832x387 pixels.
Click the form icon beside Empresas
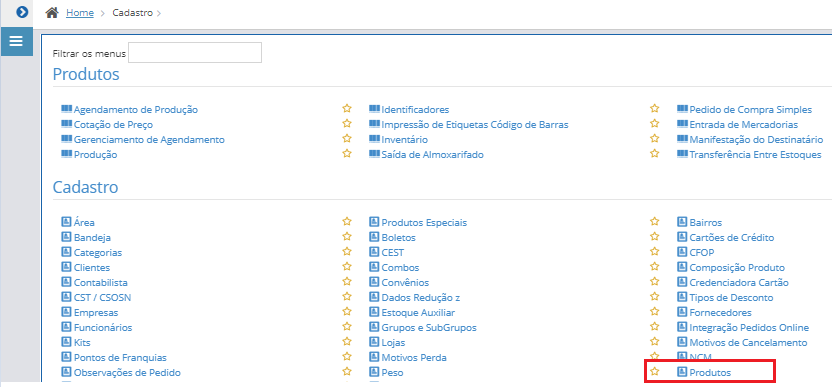click(x=66, y=312)
